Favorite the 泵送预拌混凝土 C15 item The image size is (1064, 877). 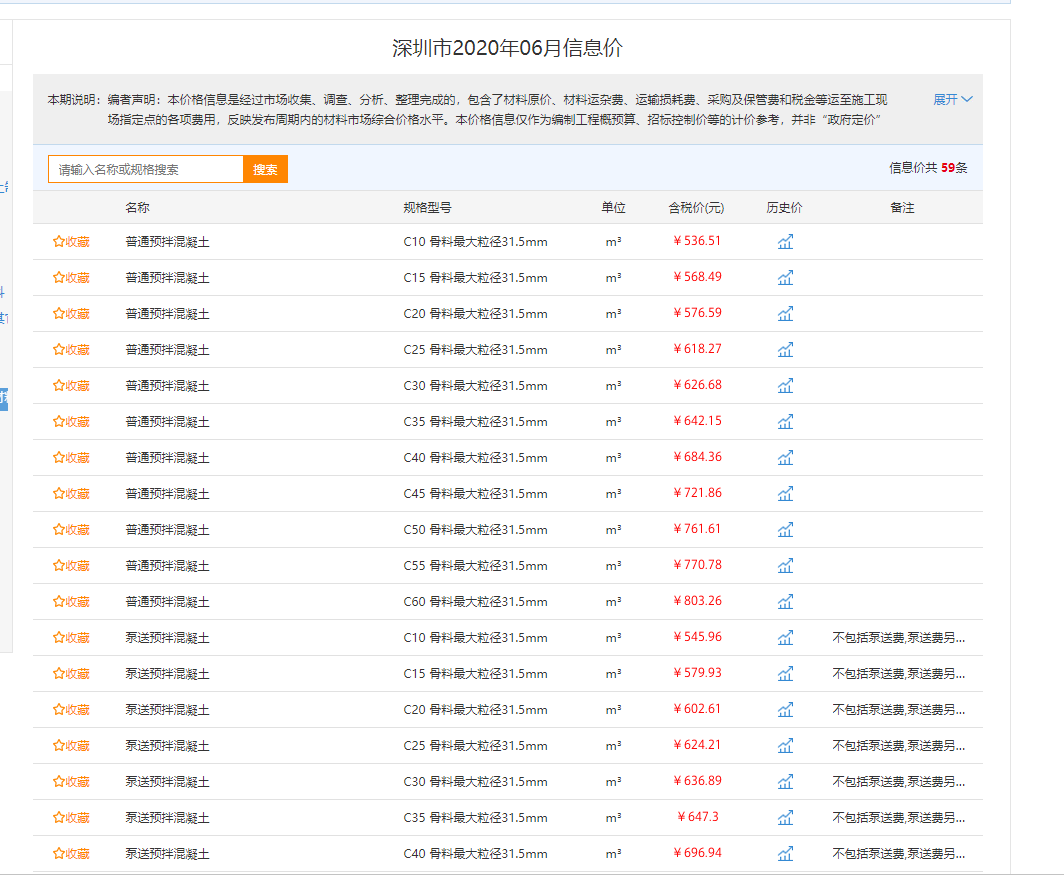[x=71, y=673]
